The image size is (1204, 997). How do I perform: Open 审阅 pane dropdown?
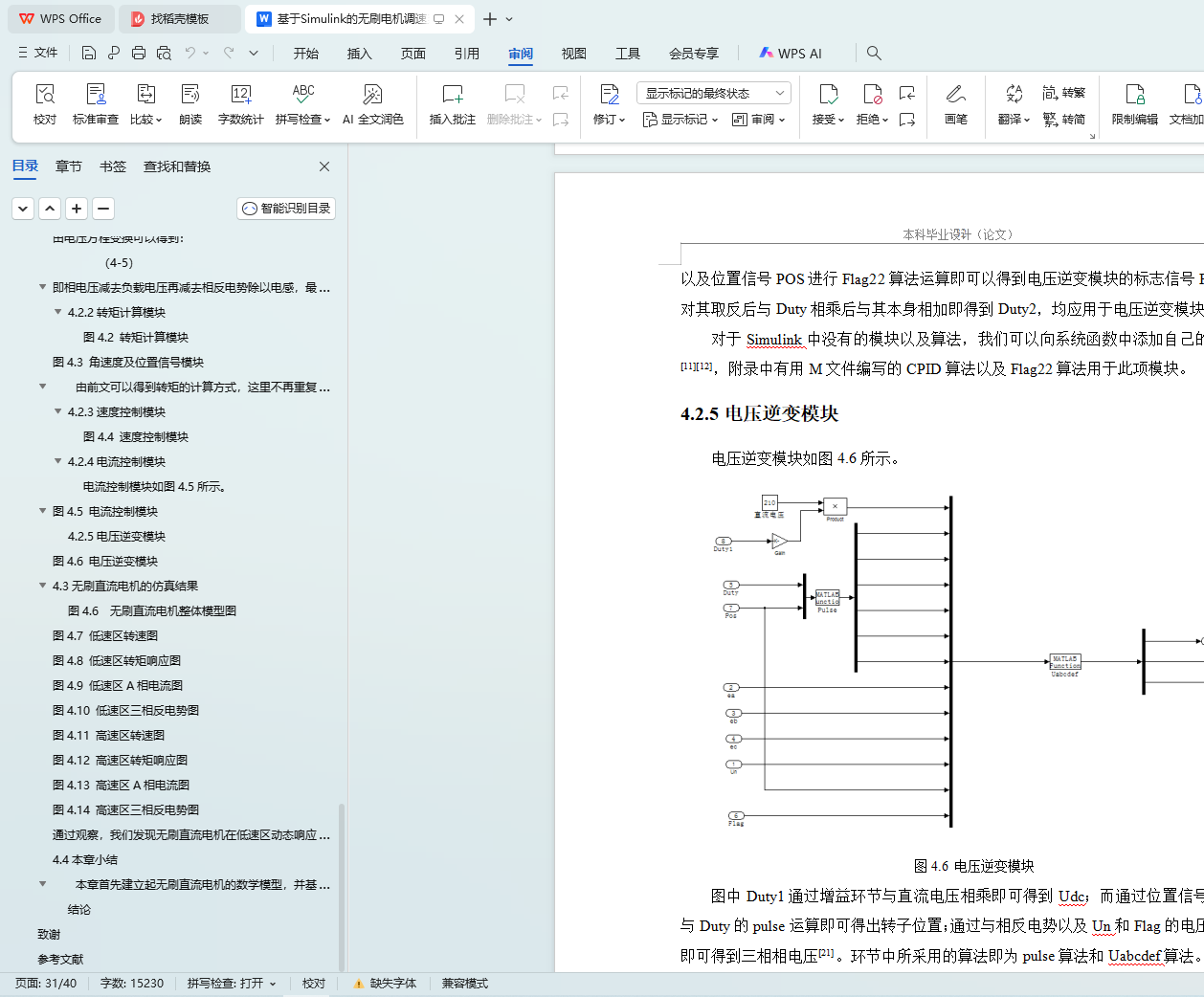(x=758, y=120)
